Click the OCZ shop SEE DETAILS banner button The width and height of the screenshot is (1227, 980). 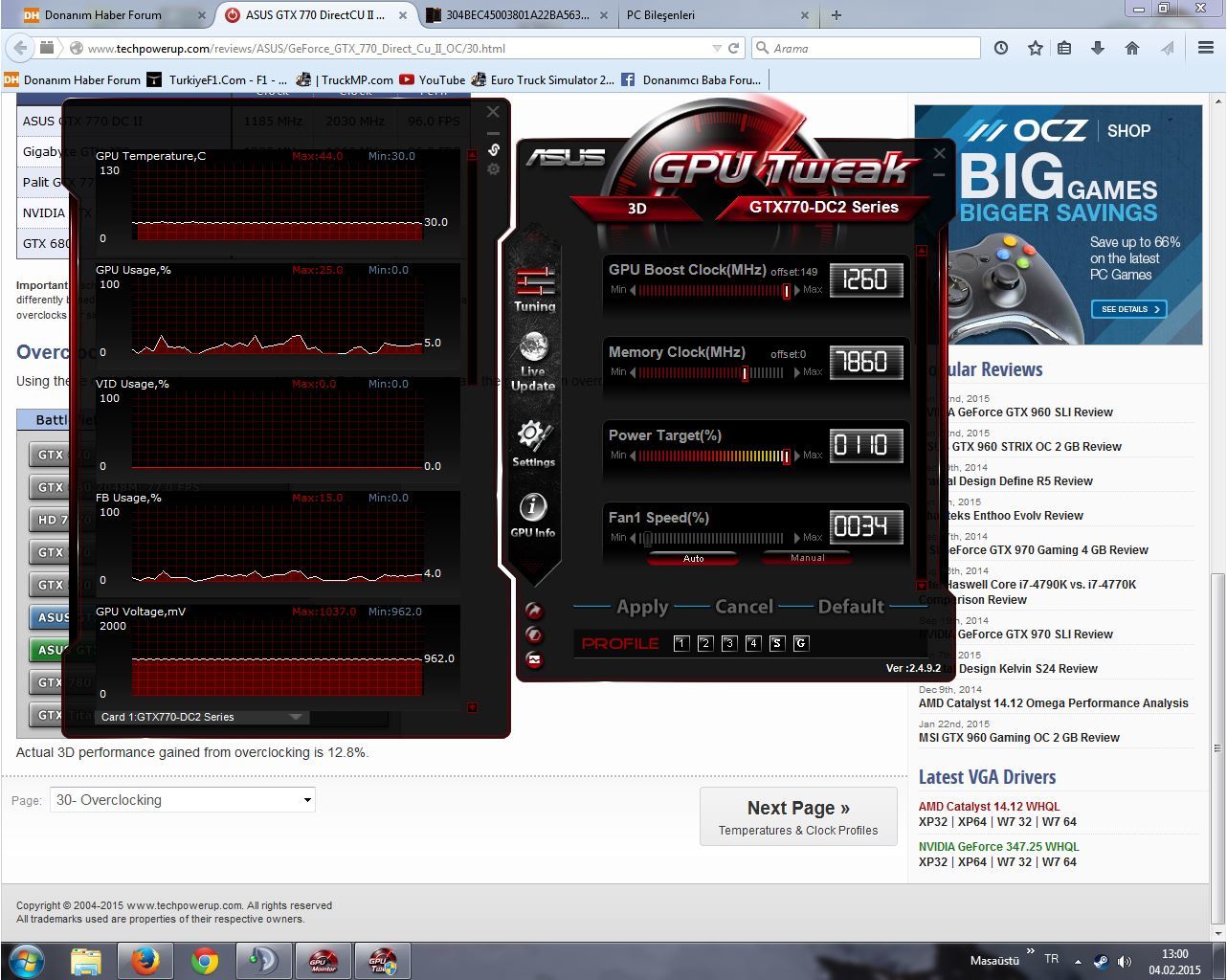(1128, 309)
